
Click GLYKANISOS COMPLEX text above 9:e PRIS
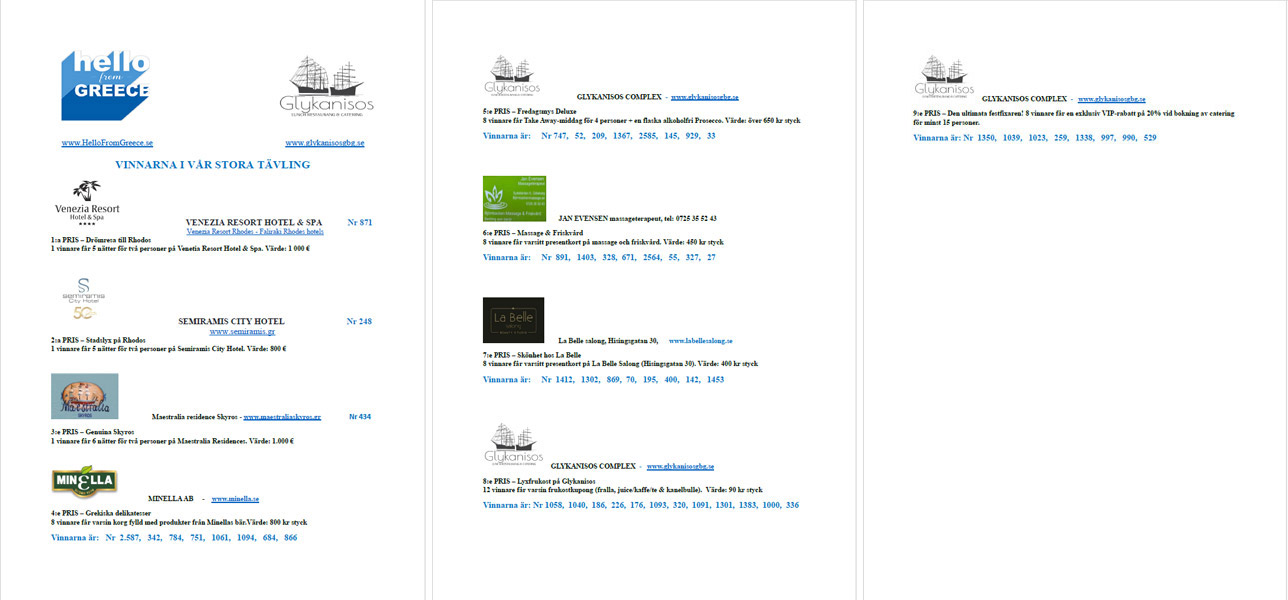(1026, 99)
